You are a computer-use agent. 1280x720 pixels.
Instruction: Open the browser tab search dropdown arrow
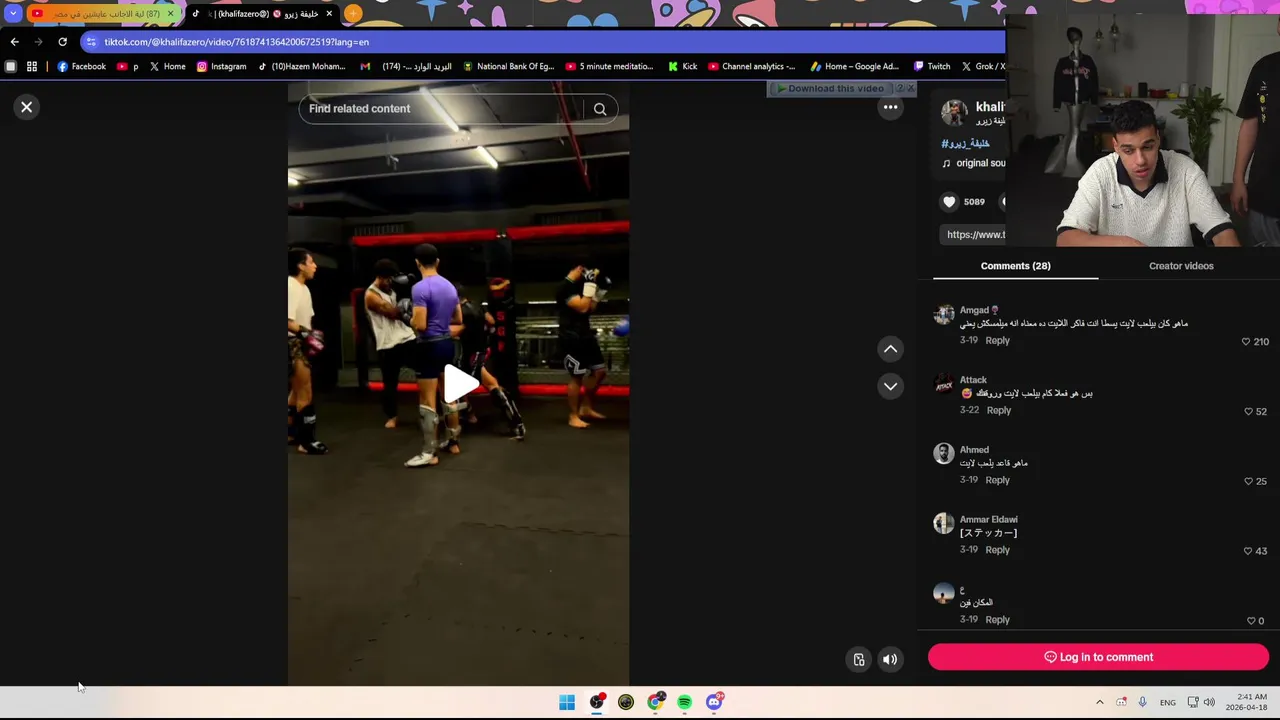tap(13, 14)
